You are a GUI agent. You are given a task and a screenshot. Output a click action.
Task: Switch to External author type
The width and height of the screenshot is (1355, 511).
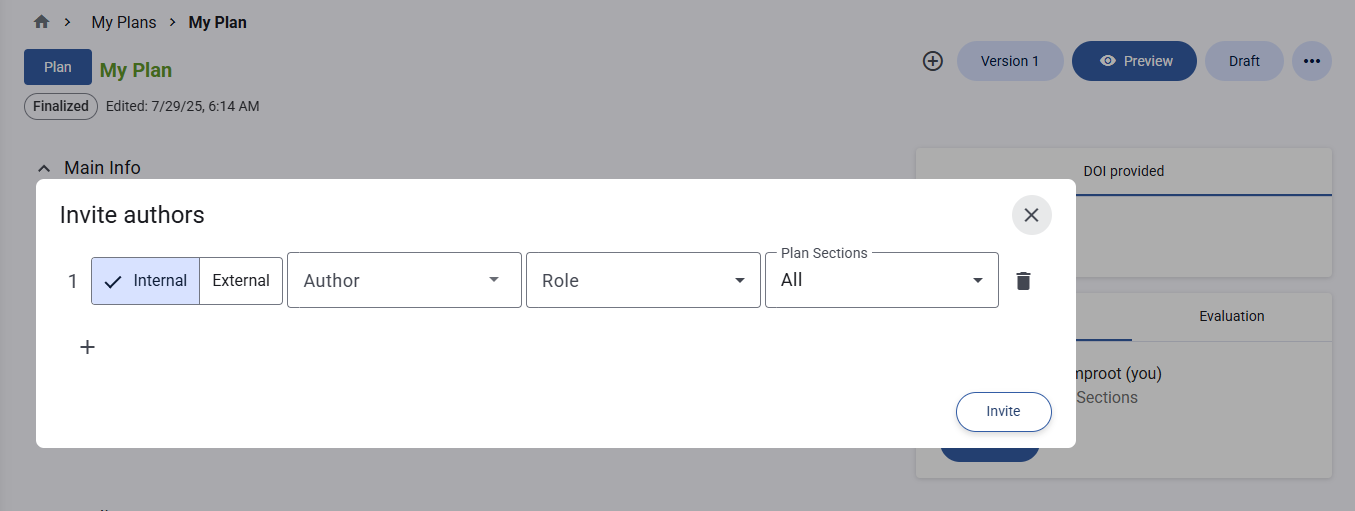click(x=241, y=281)
